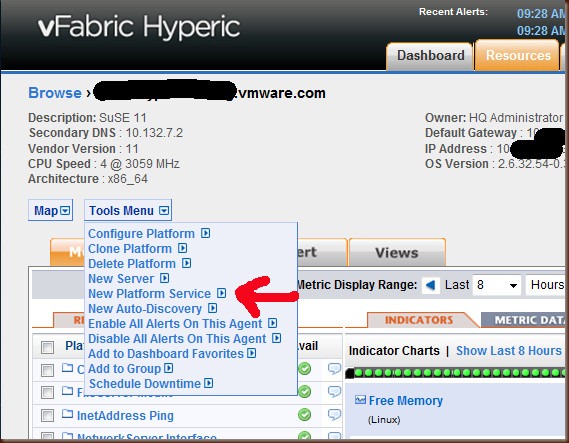Viewport: 569px width, 443px height.
Task: Follow the Browse breadcrumb link
Action: click(x=55, y=93)
